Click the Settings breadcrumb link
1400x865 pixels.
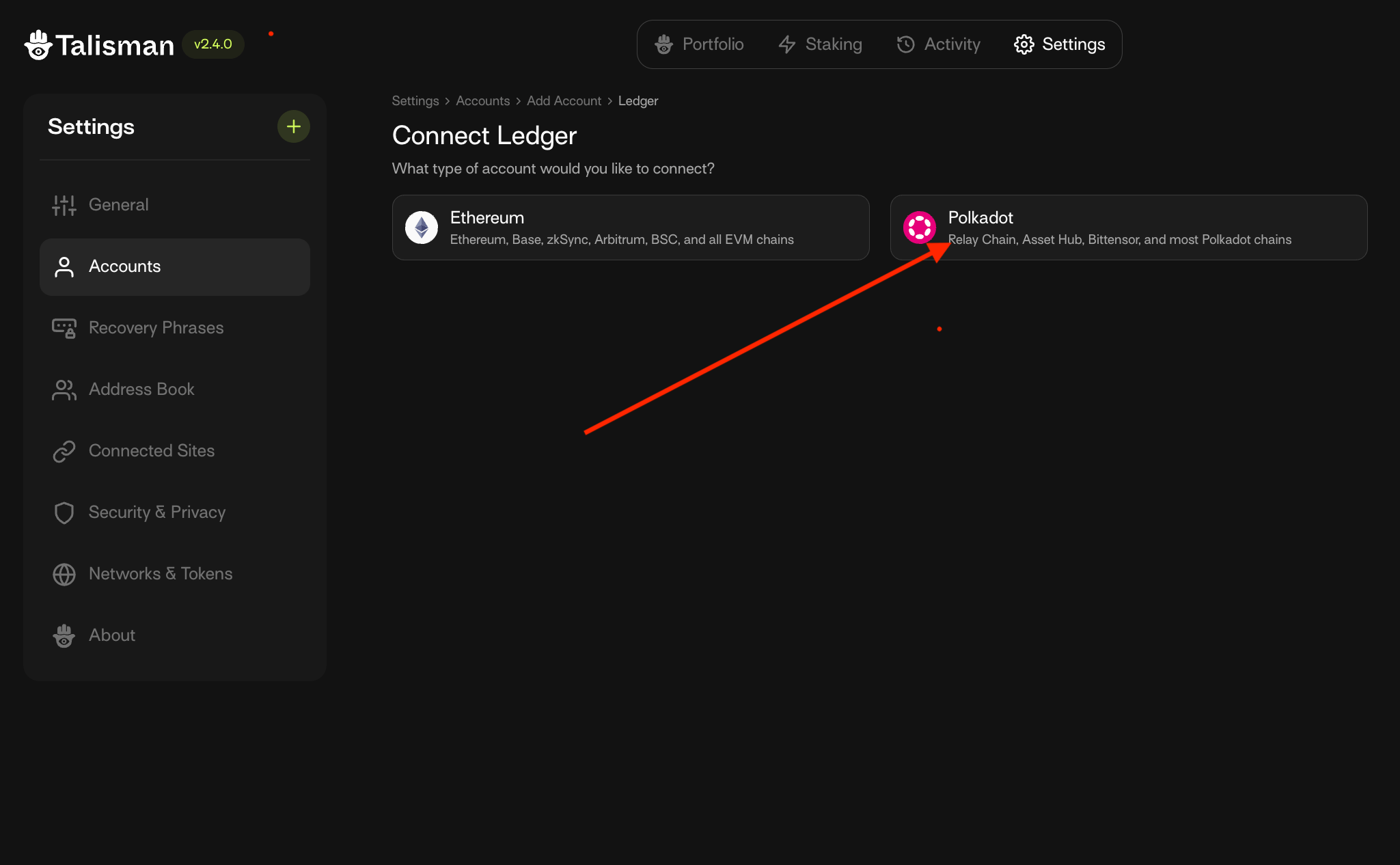(415, 100)
